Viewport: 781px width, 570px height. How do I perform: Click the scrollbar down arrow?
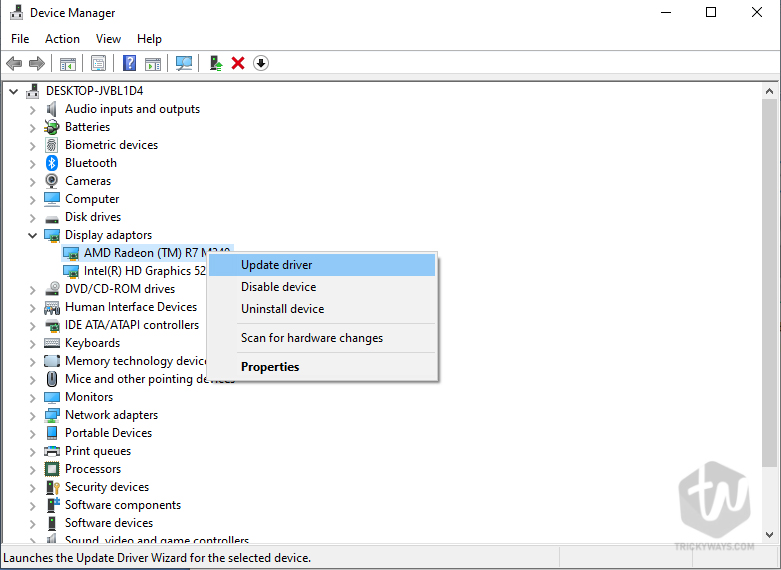[769, 535]
